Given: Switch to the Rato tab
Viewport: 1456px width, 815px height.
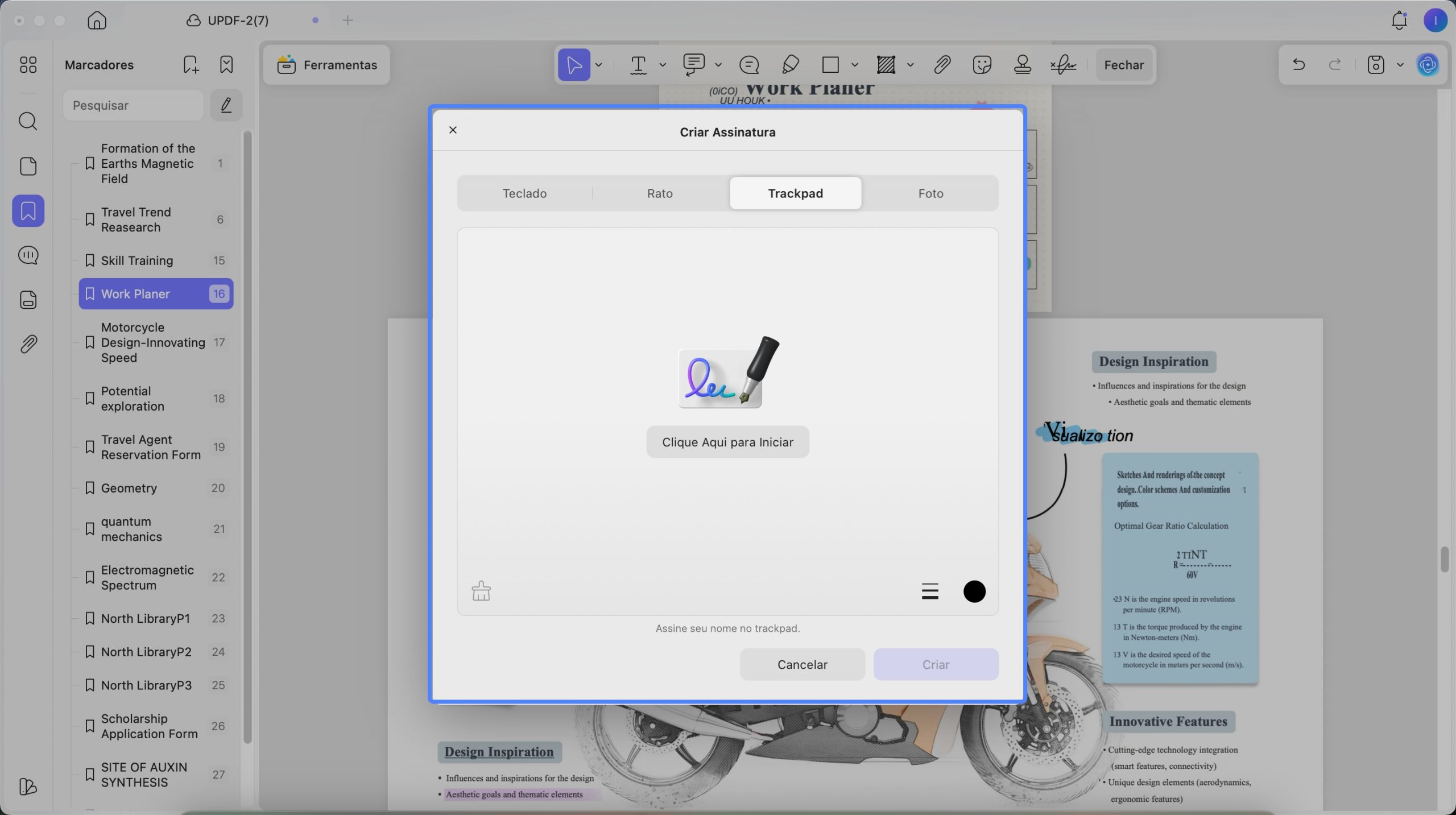Looking at the screenshot, I should (x=660, y=193).
